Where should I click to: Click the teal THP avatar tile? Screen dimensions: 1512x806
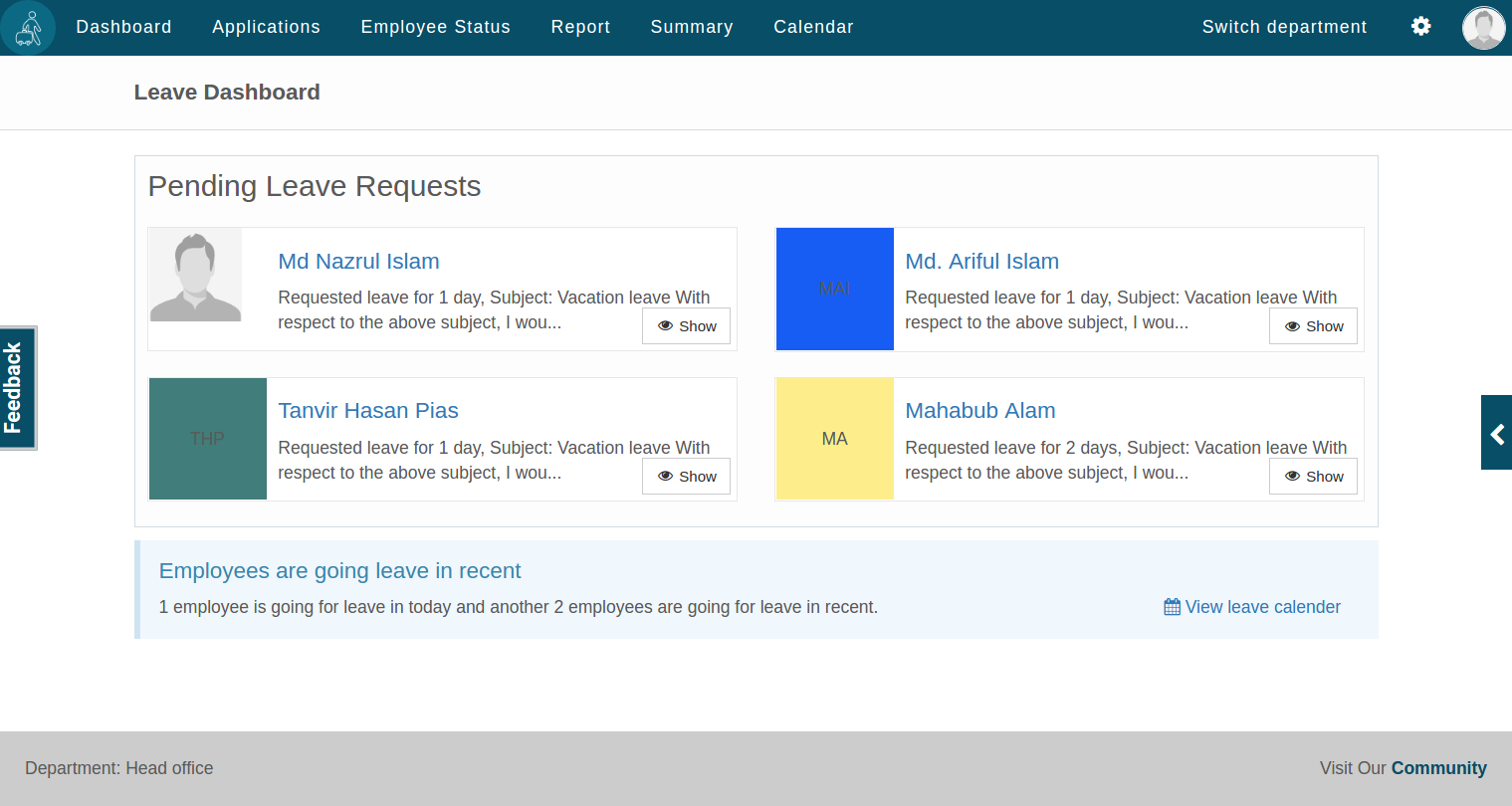tap(207, 439)
